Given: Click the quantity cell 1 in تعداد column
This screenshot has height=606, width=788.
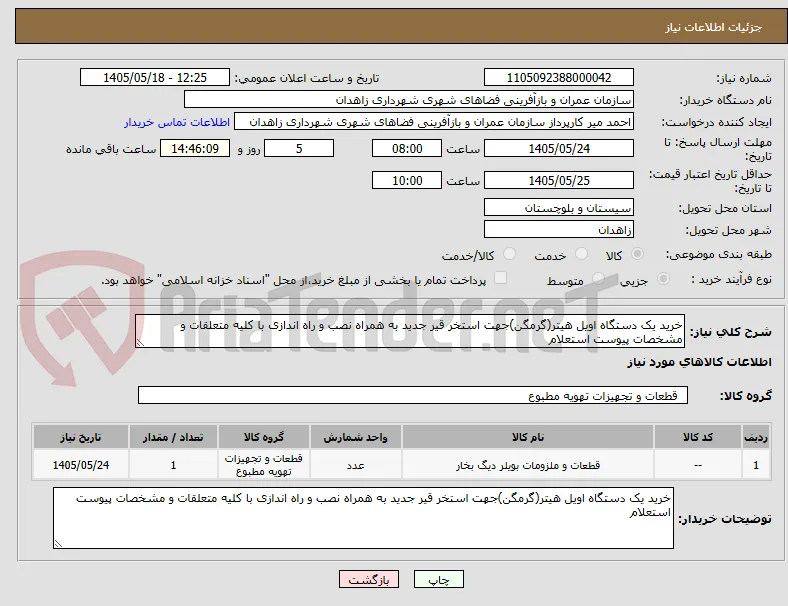Looking at the screenshot, I should [173, 465].
